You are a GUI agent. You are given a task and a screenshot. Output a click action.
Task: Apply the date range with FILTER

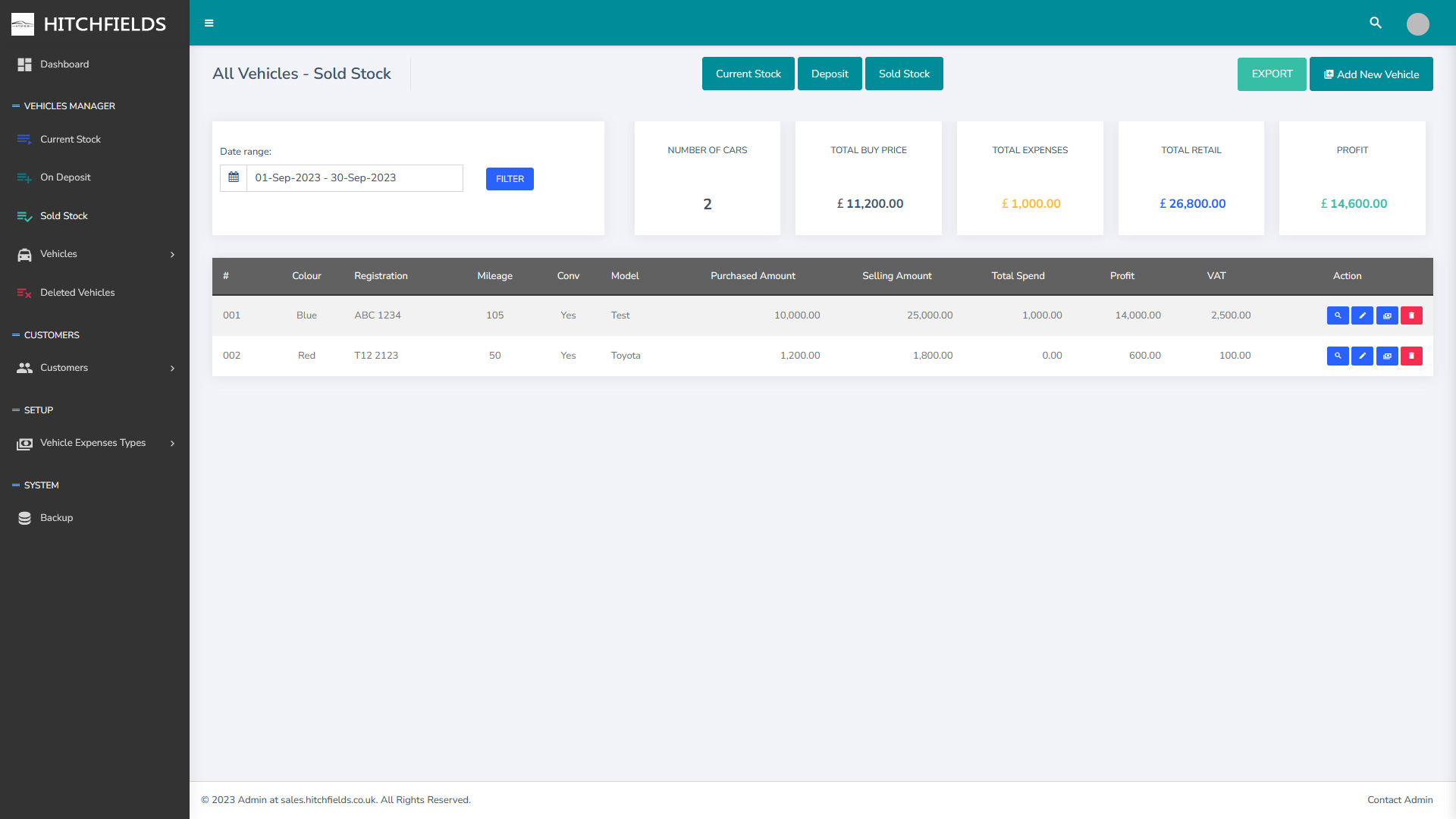click(510, 179)
